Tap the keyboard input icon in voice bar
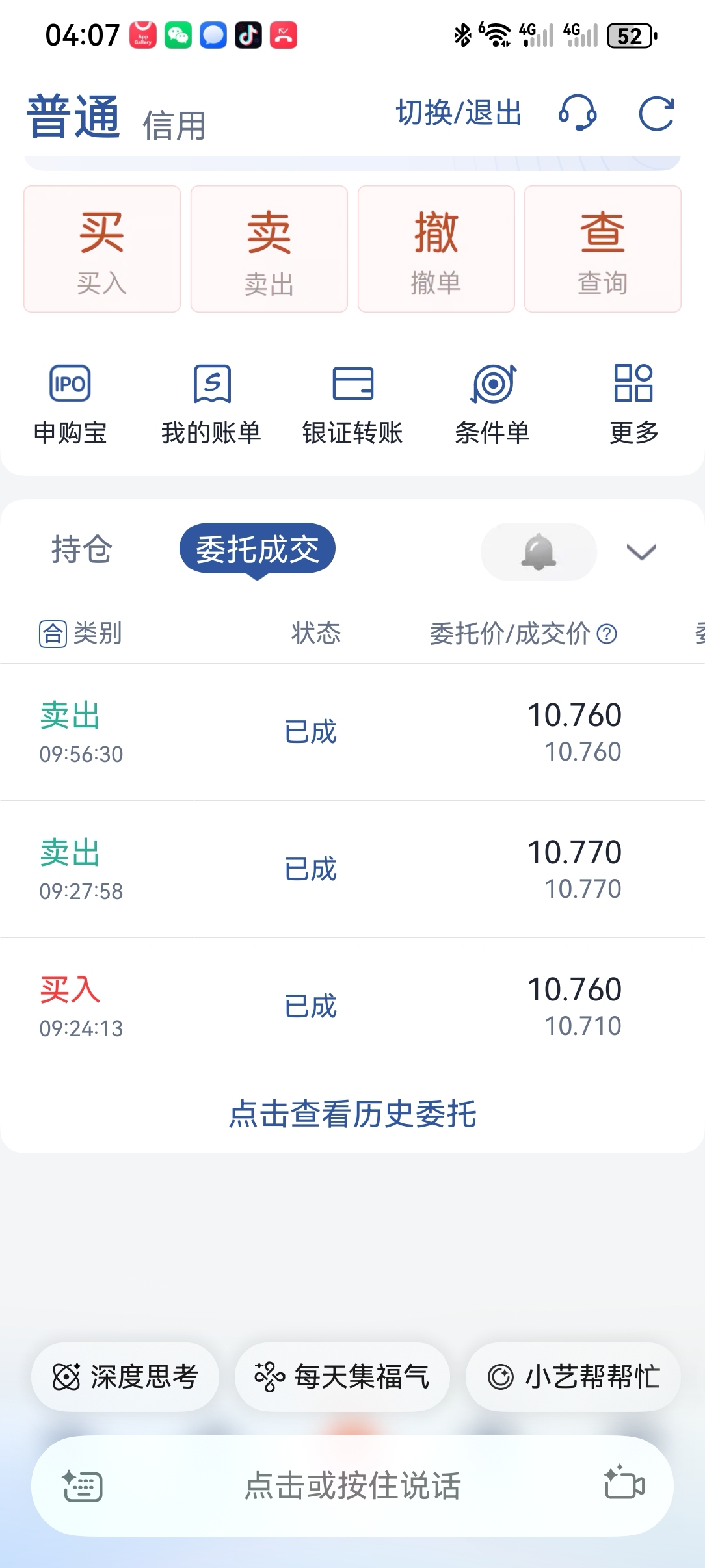This screenshot has width=705, height=1568. point(83,1485)
